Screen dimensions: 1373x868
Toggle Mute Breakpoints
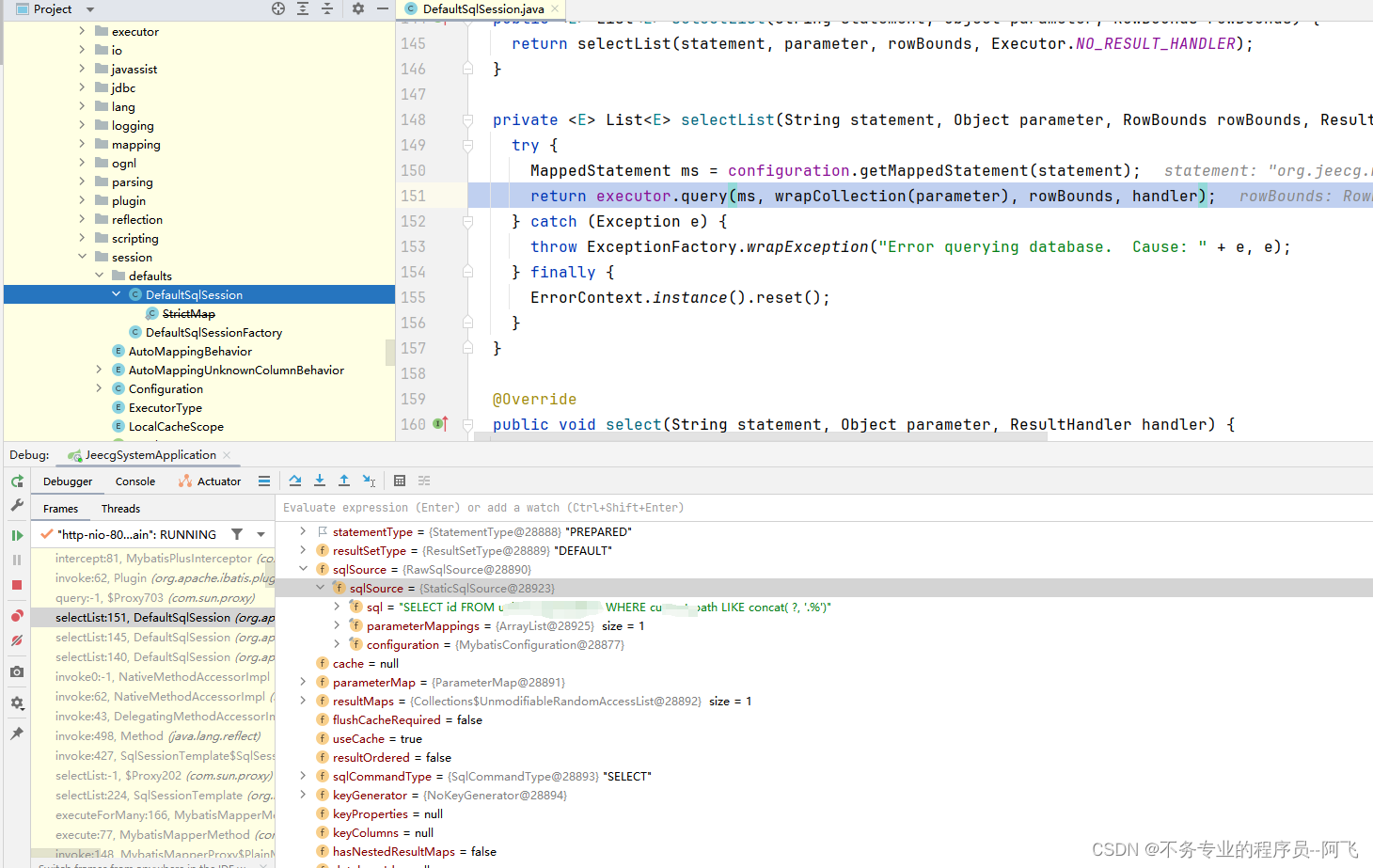pos(17,640)
